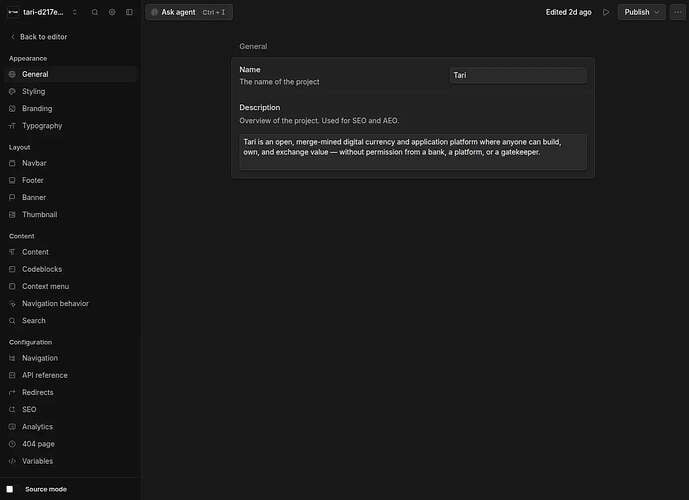The height and width of the screenshot is (500, 689).
Task: Click the Navbar icon
Action: point(12,163)
